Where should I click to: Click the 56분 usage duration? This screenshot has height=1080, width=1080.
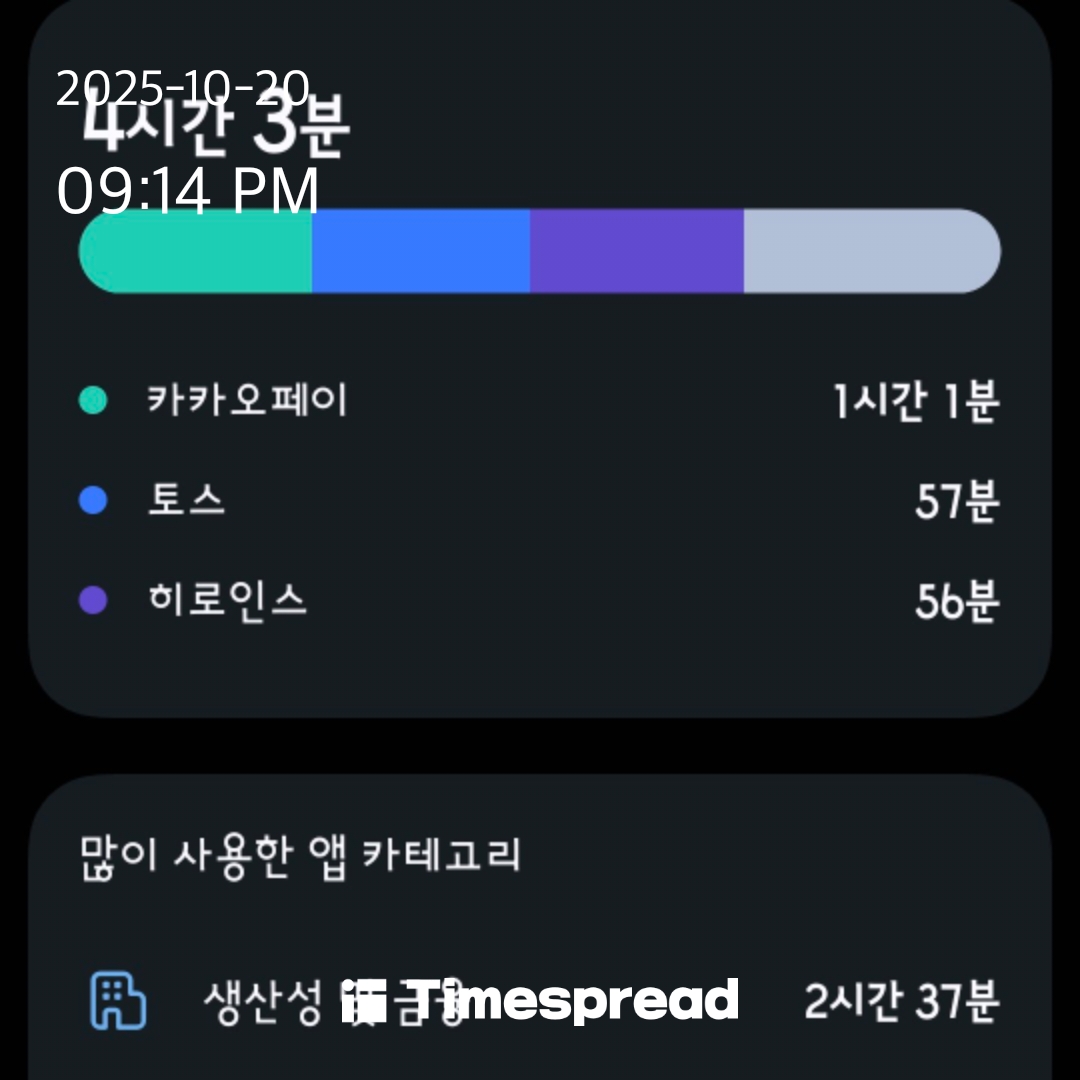coord(956,601)
